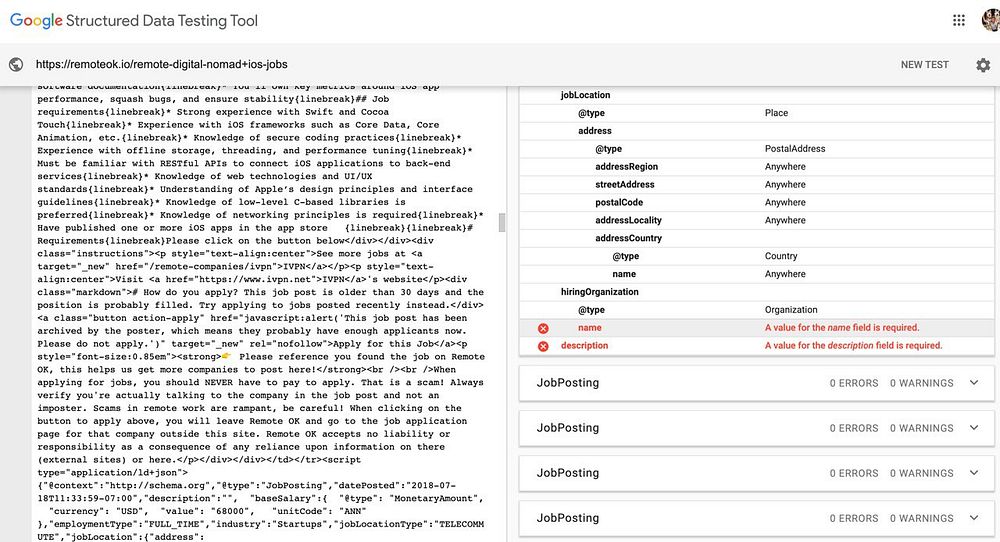Click the 'Country' type value

(781, 256)
